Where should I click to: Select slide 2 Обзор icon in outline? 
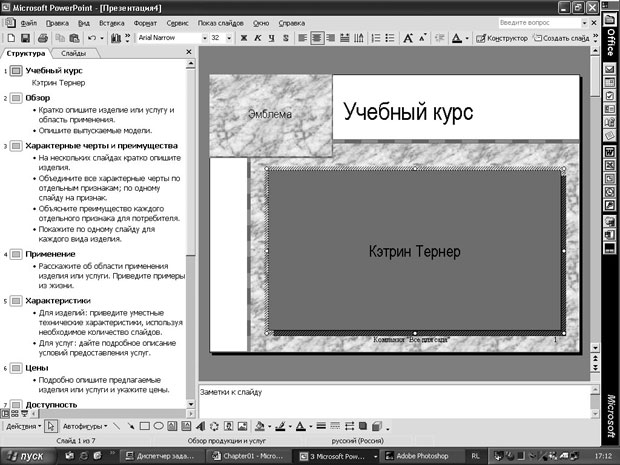[16, 98]
